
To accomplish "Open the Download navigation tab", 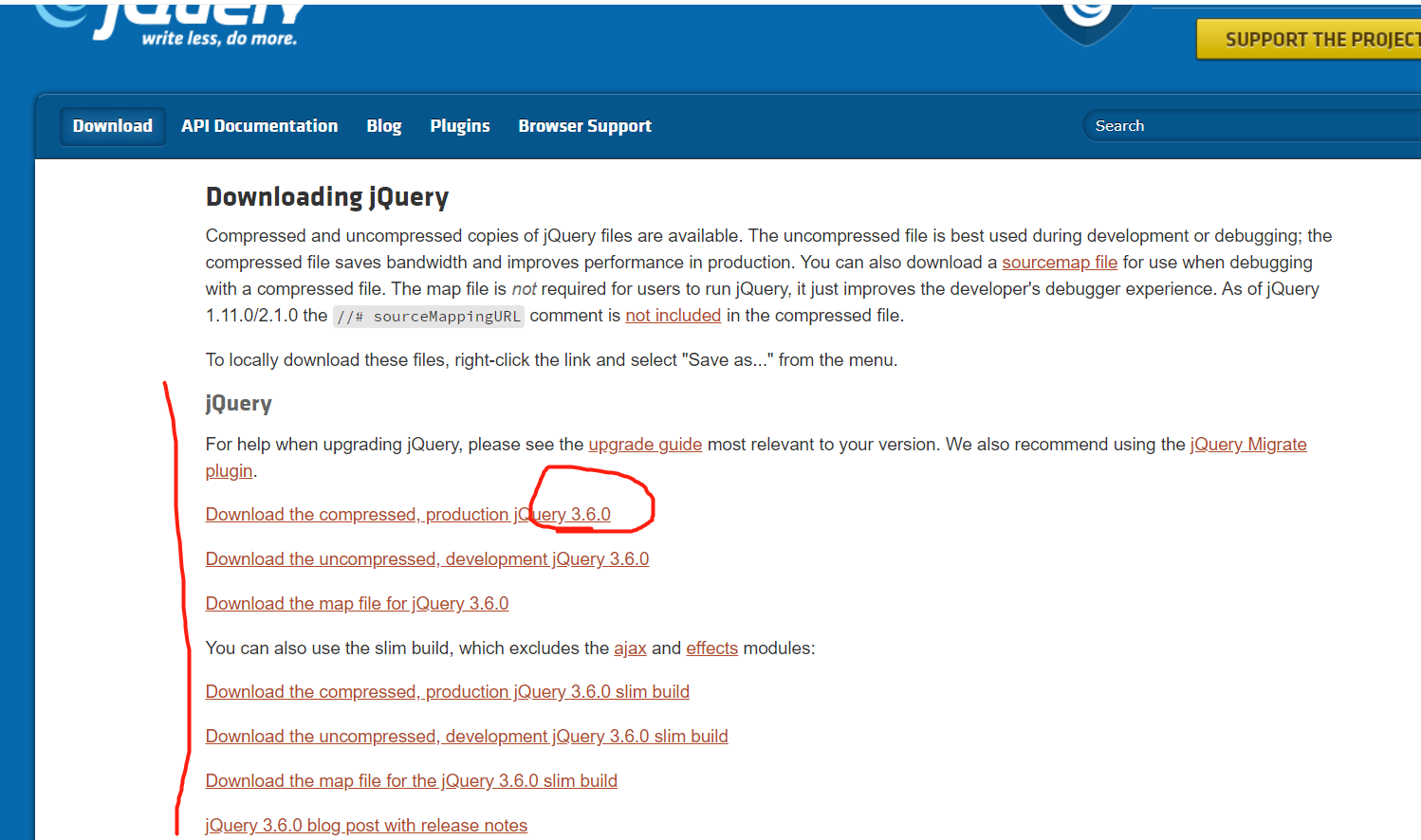I will pos(112,125).
